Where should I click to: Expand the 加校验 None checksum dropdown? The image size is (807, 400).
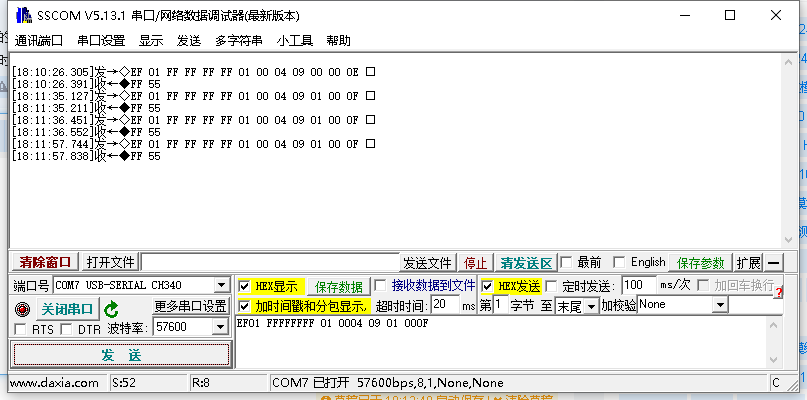click(719, 306)
